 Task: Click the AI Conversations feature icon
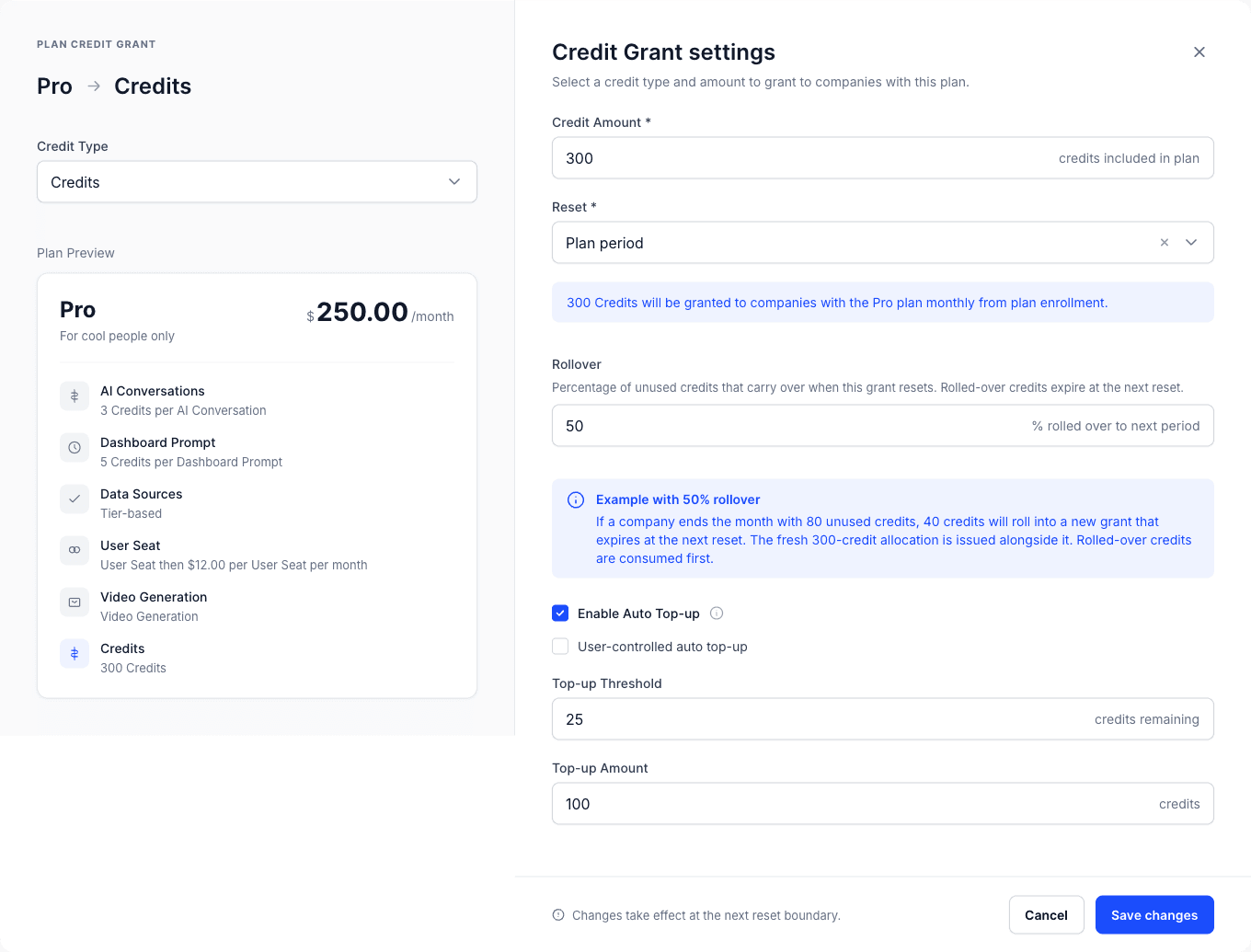click(x=75, y=396)
